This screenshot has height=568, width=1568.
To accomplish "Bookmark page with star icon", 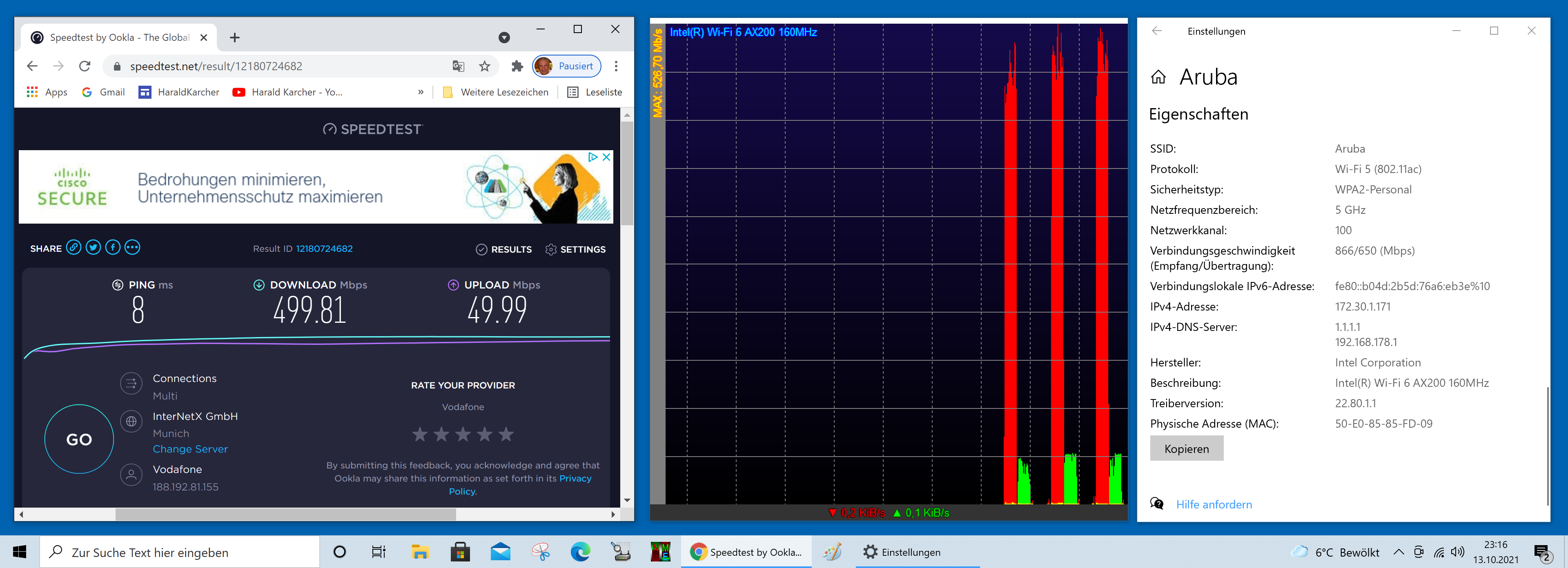I will pyautogui.click(x=485, y=66).
